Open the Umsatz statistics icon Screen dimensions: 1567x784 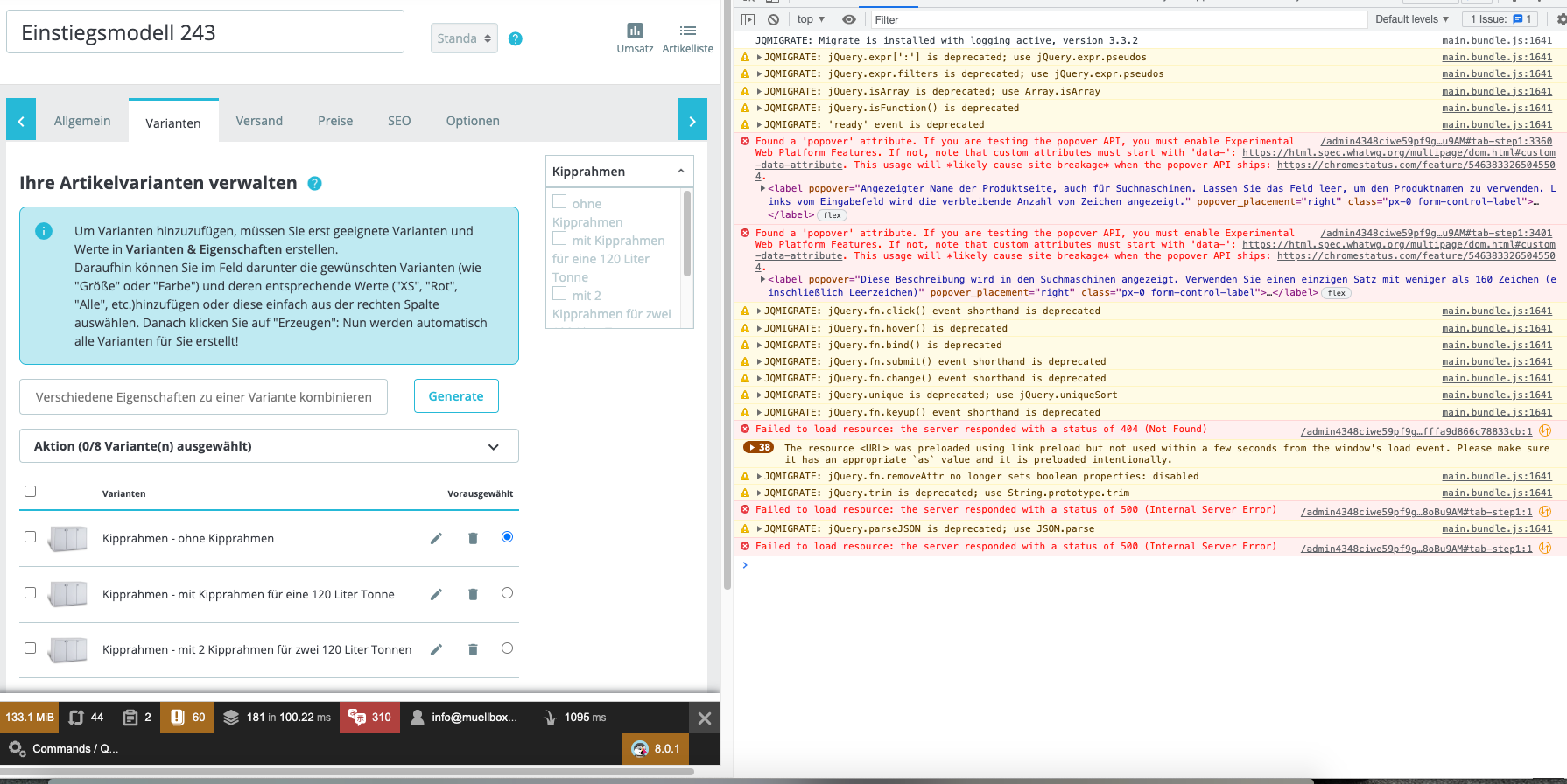pyautogui.click(x=635, y=31)
